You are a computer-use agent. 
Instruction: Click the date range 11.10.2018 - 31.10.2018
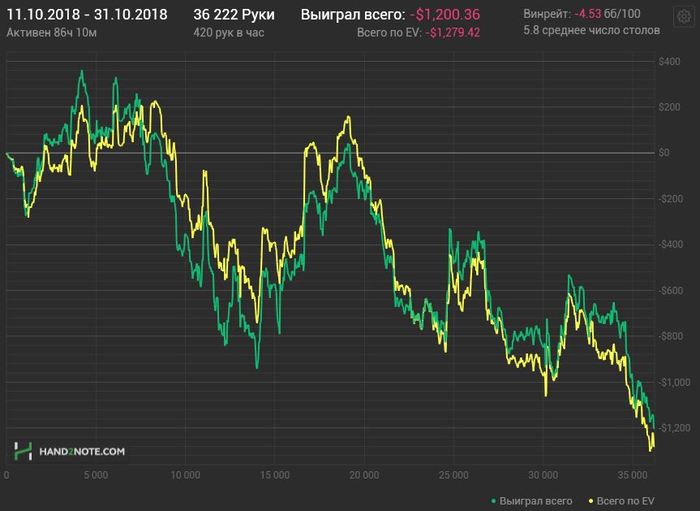[x=87, y=15]
